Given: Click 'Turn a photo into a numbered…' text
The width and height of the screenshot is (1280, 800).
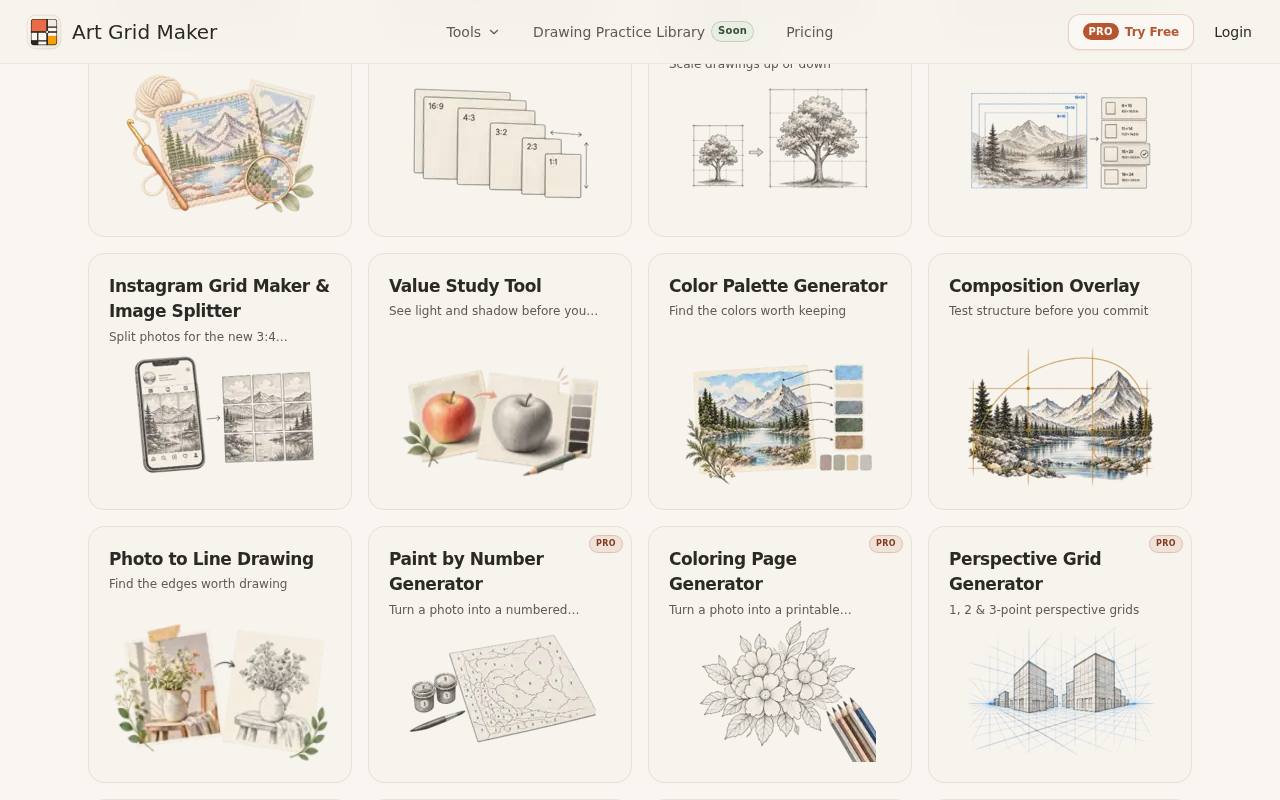Looking at the screenshot, I should 484,610.
